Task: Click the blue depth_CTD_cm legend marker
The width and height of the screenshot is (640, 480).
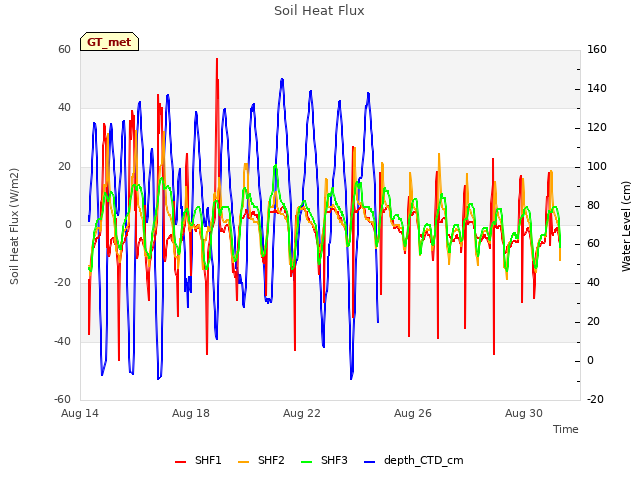Action: [369, 462]
